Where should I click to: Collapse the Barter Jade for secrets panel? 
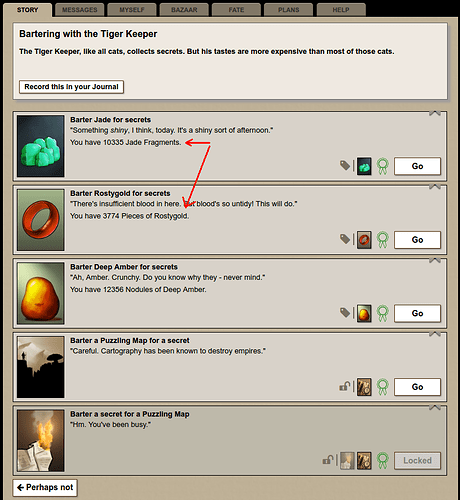(435, 113)
